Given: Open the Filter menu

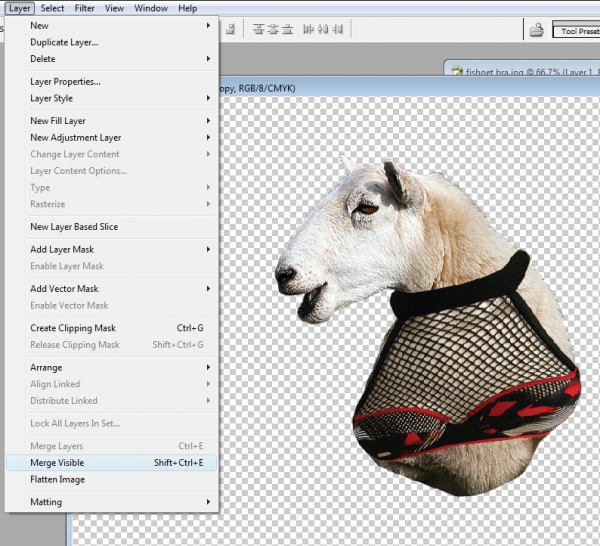Looking at the screenshot, I should (x=84, y=8).
